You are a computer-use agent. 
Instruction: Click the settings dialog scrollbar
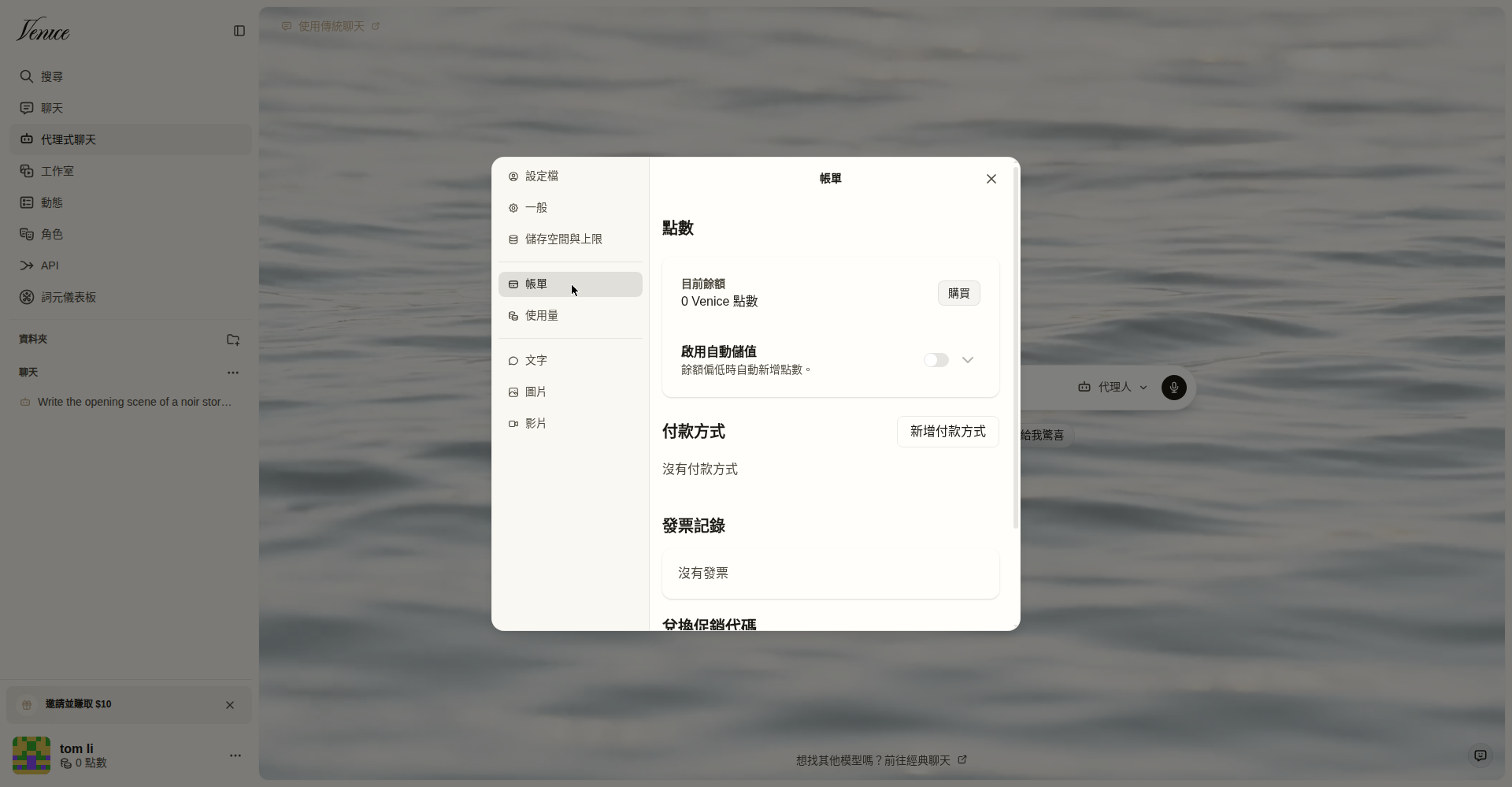[1016, 347]
